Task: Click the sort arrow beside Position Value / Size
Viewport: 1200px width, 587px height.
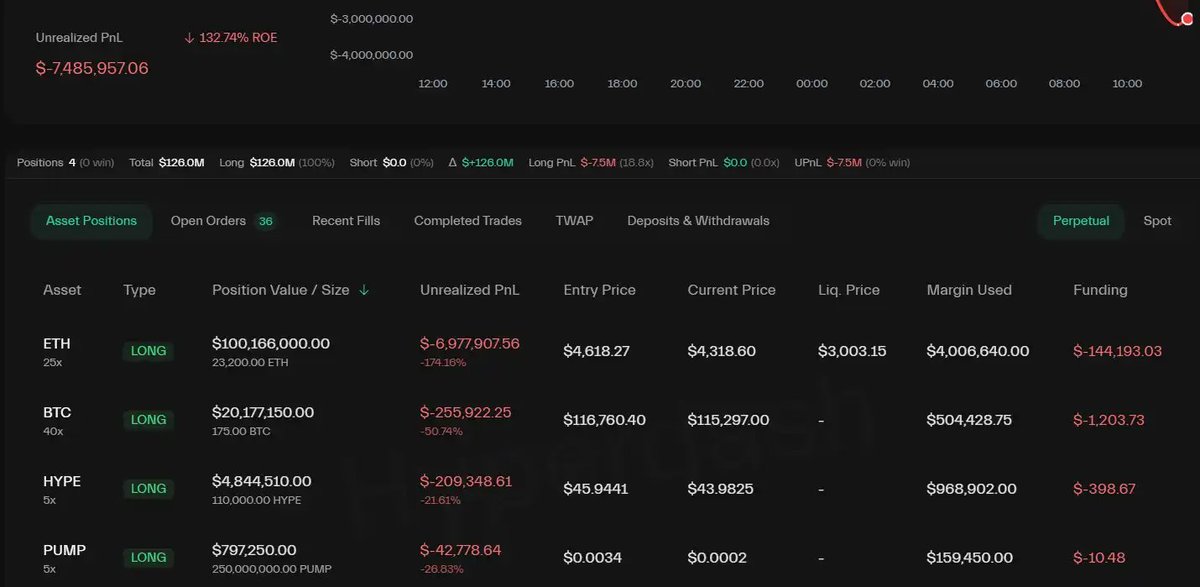Action: point(364,290)
